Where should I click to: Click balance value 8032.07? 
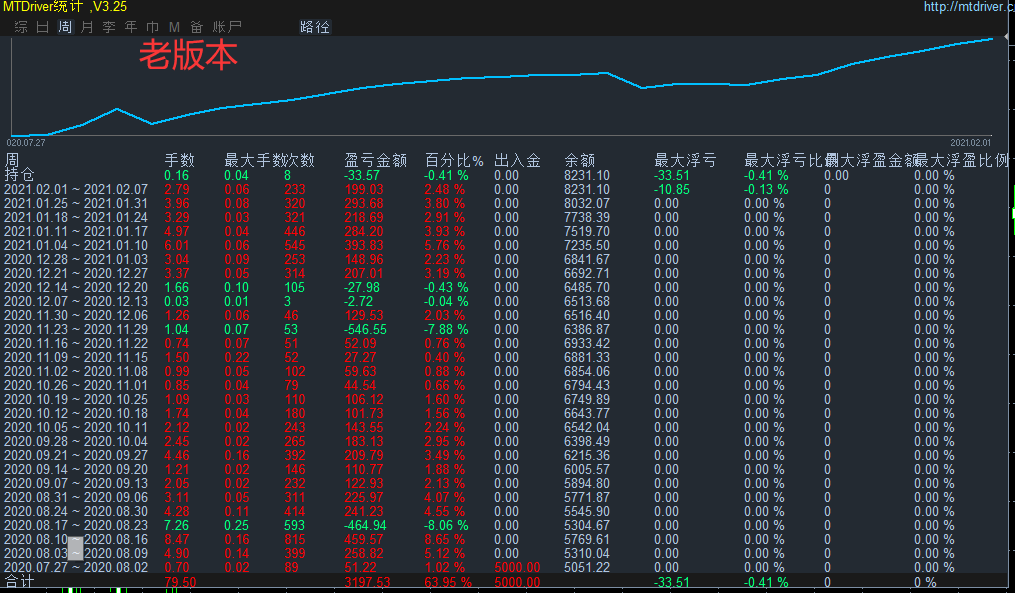point(587,203)
